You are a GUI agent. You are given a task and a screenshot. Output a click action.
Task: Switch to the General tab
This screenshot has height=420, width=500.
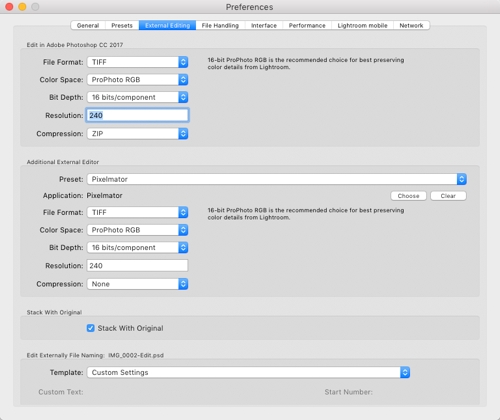(88, 26)
